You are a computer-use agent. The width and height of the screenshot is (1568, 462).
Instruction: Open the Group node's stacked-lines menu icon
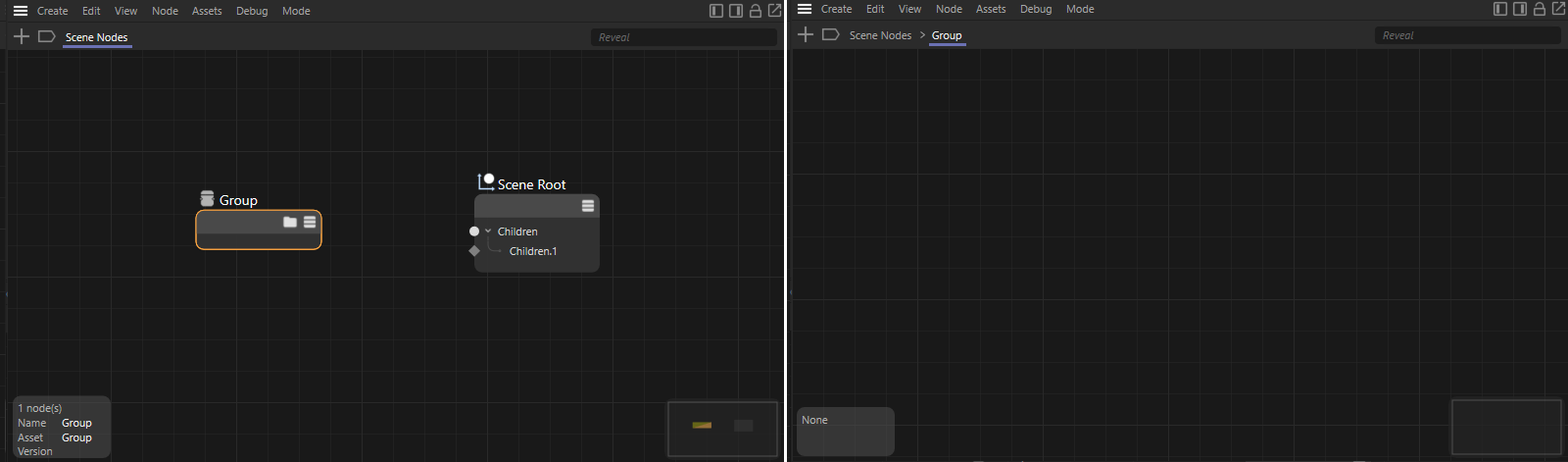click(310, 222)
